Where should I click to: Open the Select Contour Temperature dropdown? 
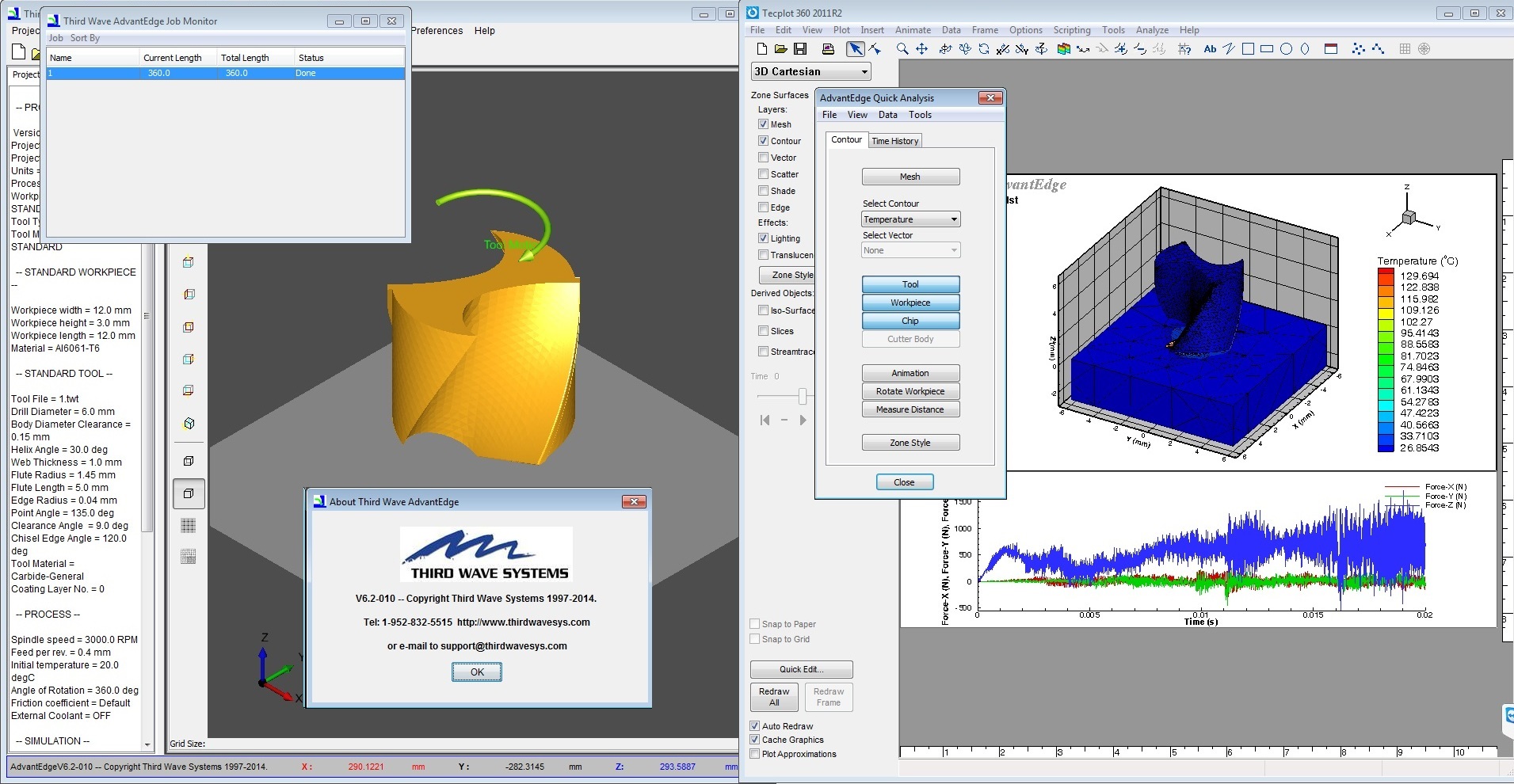click(x=910, y=219)
